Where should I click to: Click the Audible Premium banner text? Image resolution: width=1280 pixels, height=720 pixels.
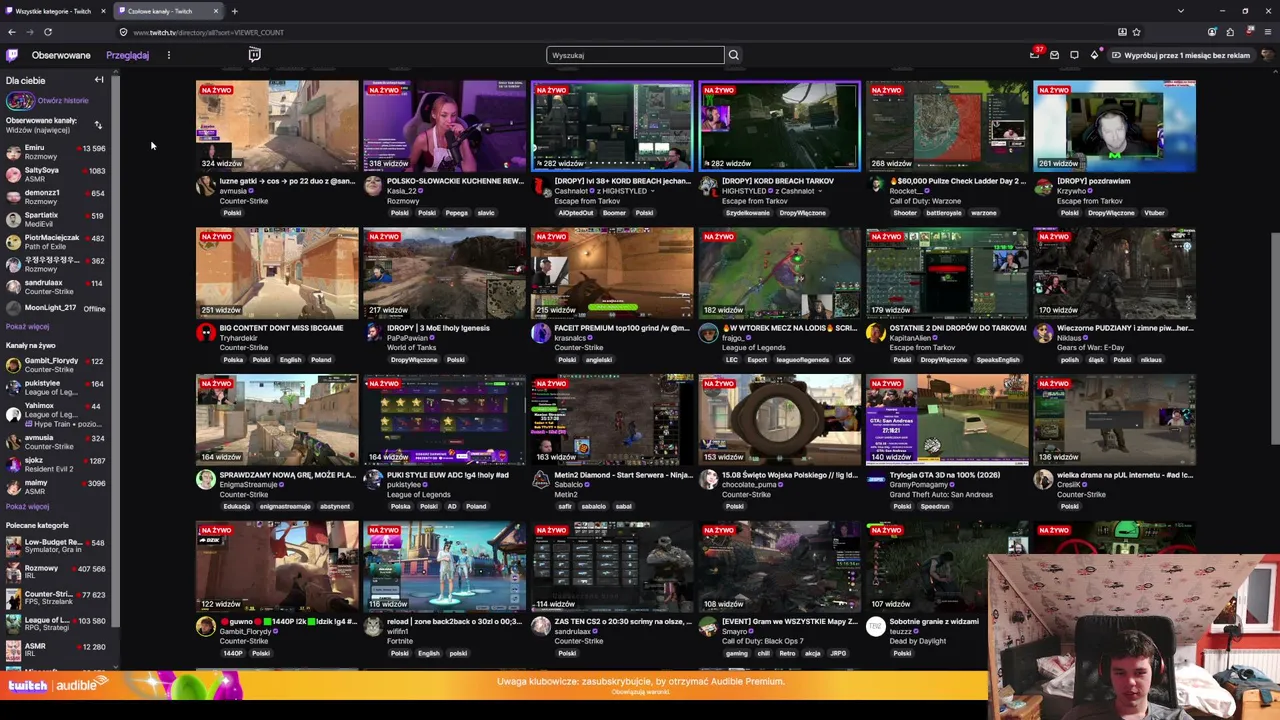point(641,682)
